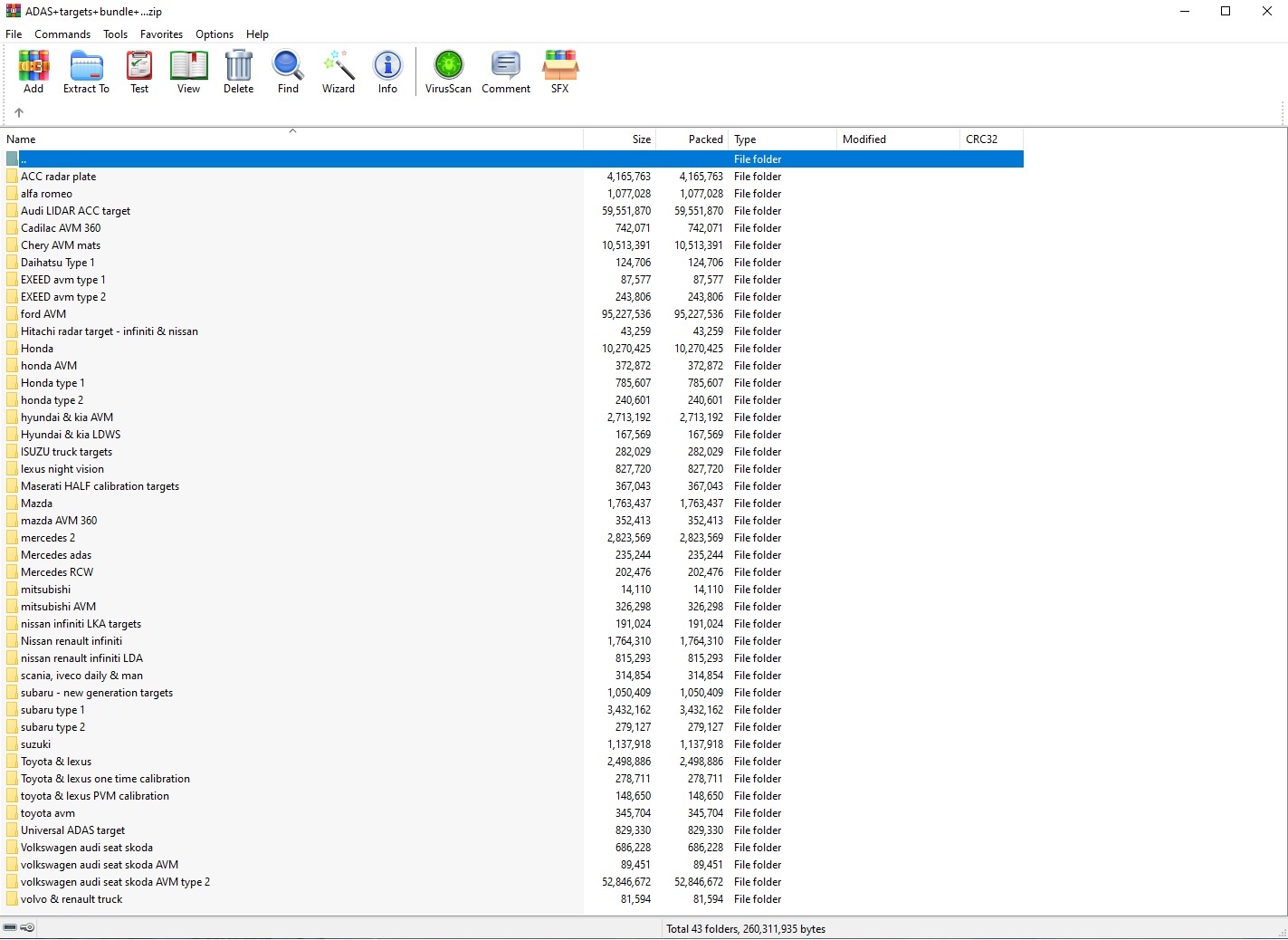Open the Find magnifier tool
The image size is (1288, 940).
(288, 72)
